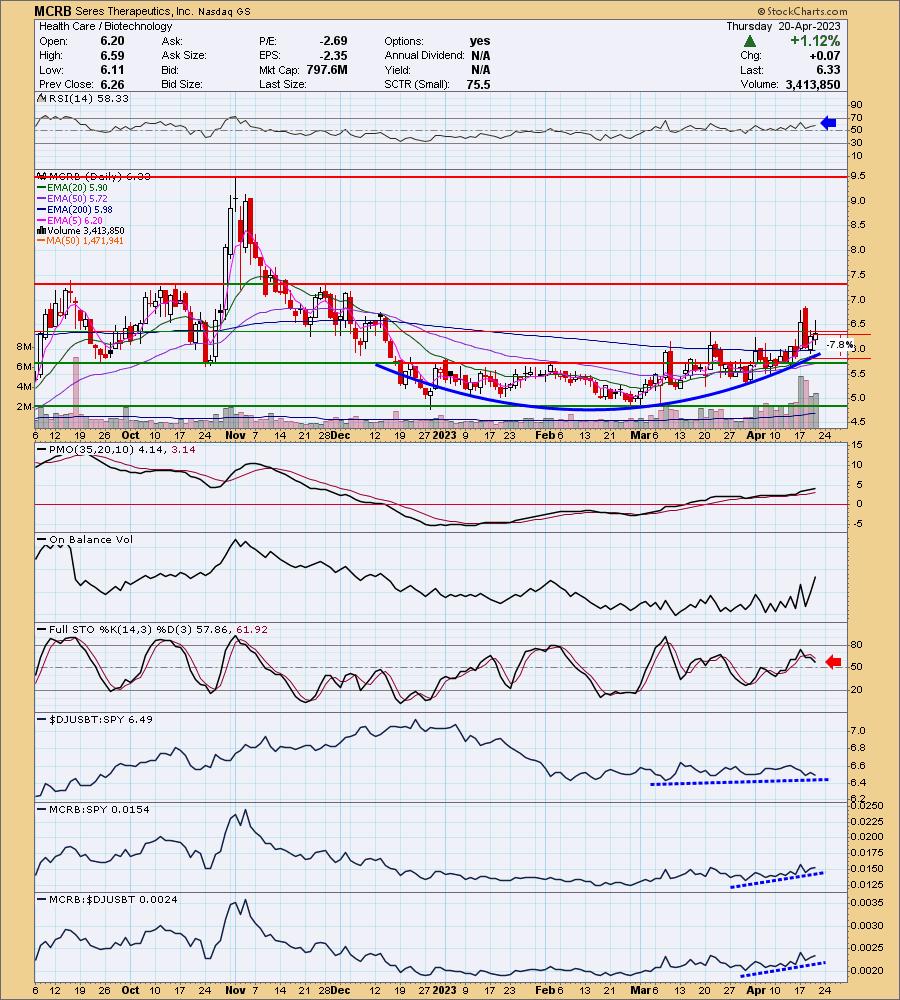Click the Apr label on the bottom date axis
Screen dimensions: 900x1000
coord(755,989)
